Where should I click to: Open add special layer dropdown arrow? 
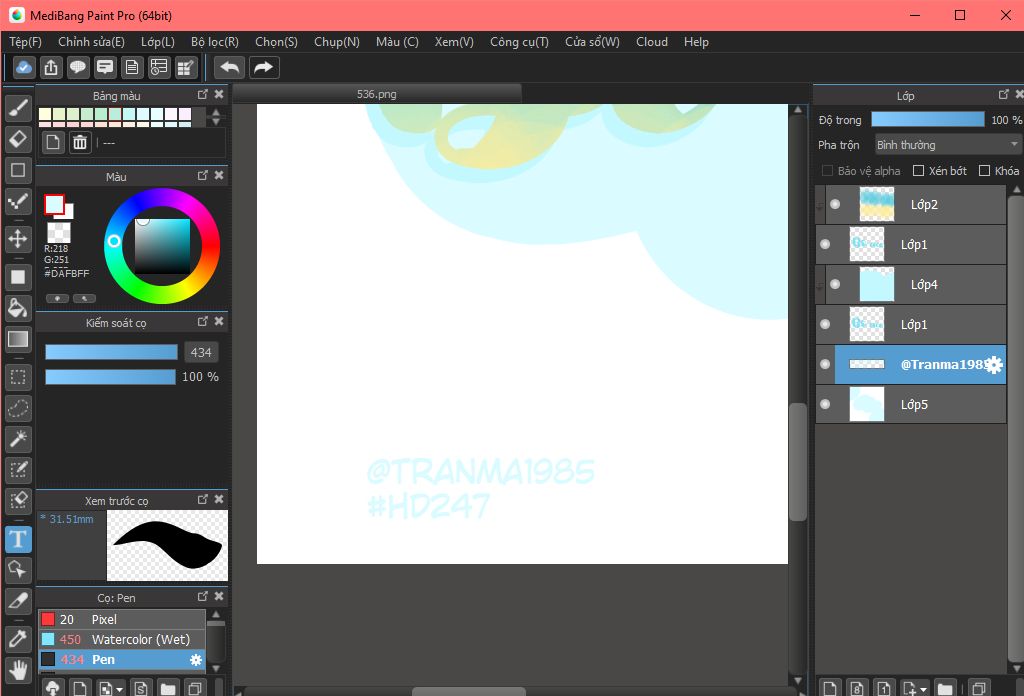click(923, 689)
